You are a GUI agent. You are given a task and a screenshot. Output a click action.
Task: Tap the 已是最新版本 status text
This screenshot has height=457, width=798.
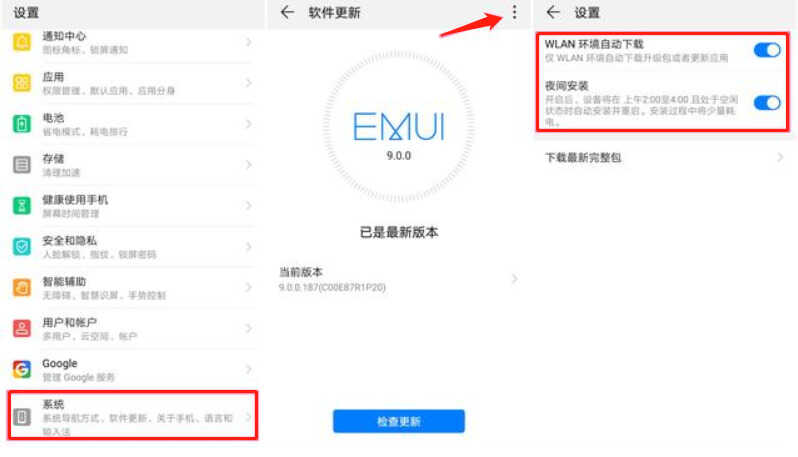pos(398,233)
